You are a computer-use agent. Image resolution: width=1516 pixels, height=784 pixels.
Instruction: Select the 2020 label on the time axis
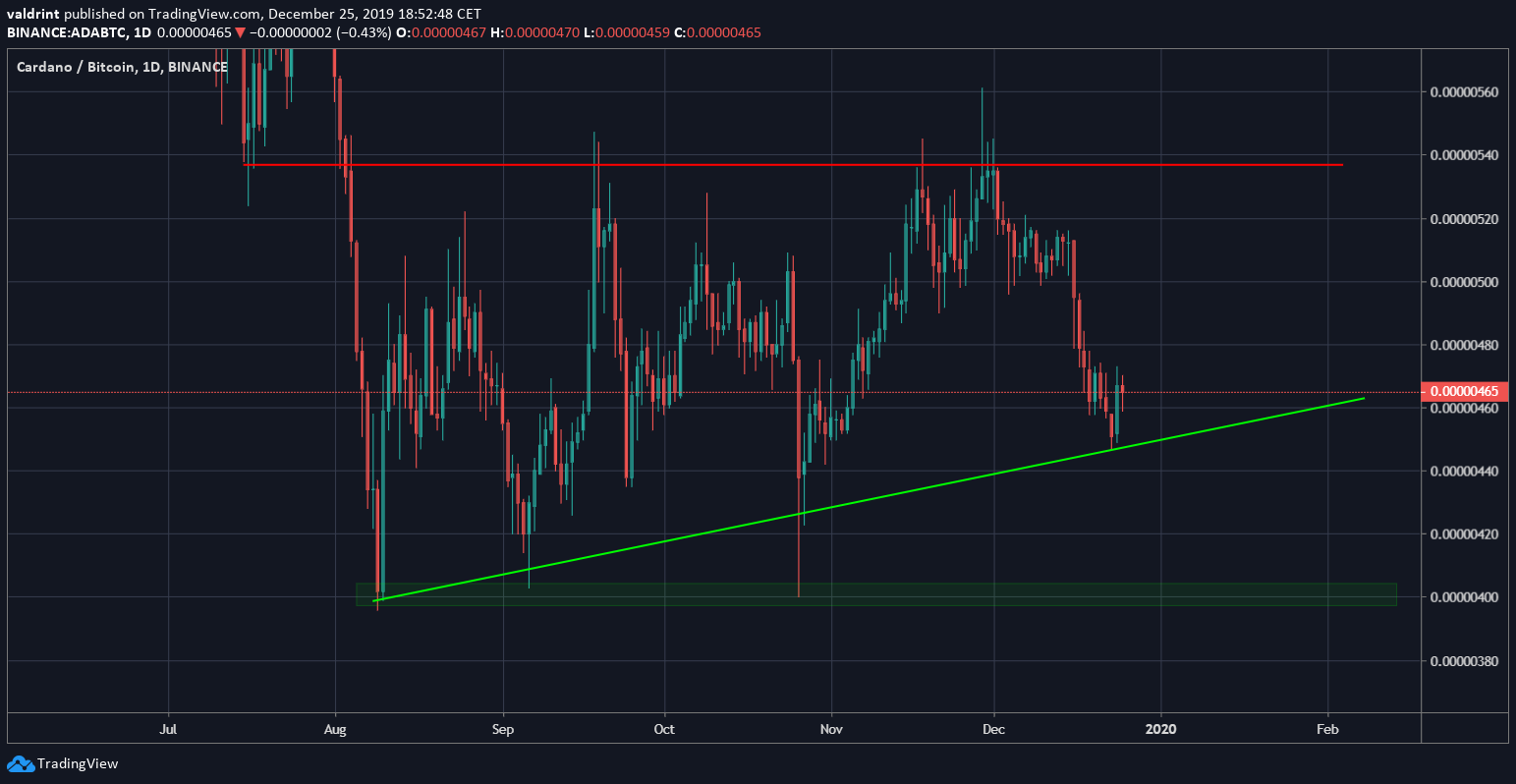pyautogui.click(x=1161, y=729)
